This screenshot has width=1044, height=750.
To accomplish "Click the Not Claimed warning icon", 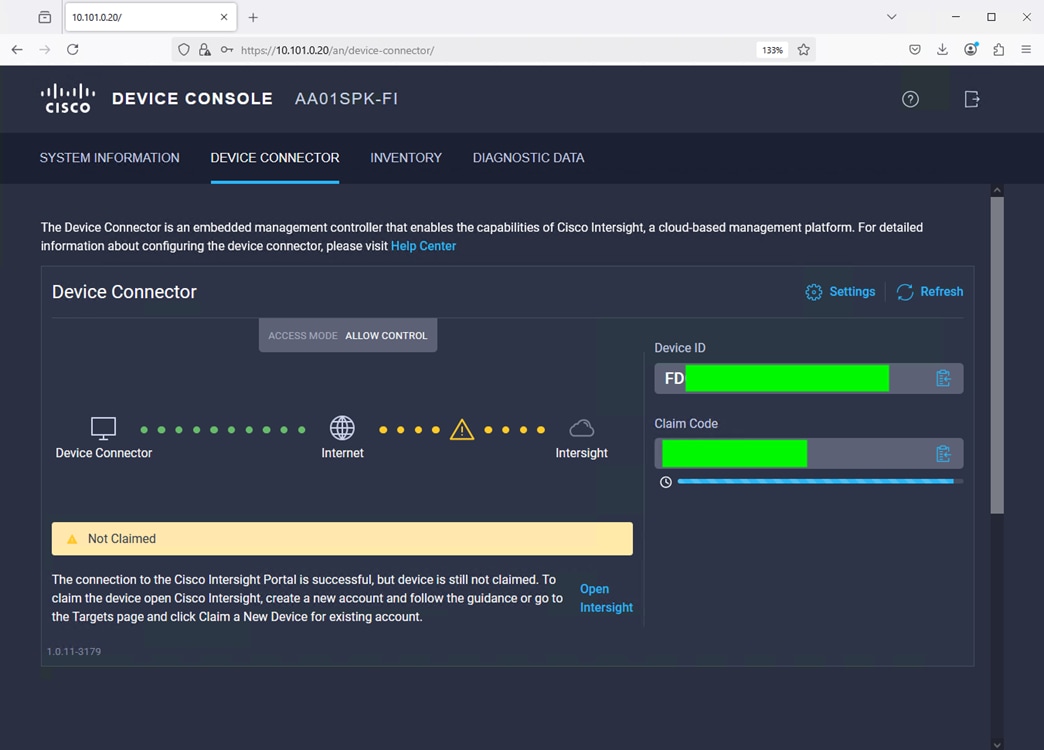I will 72,539.
